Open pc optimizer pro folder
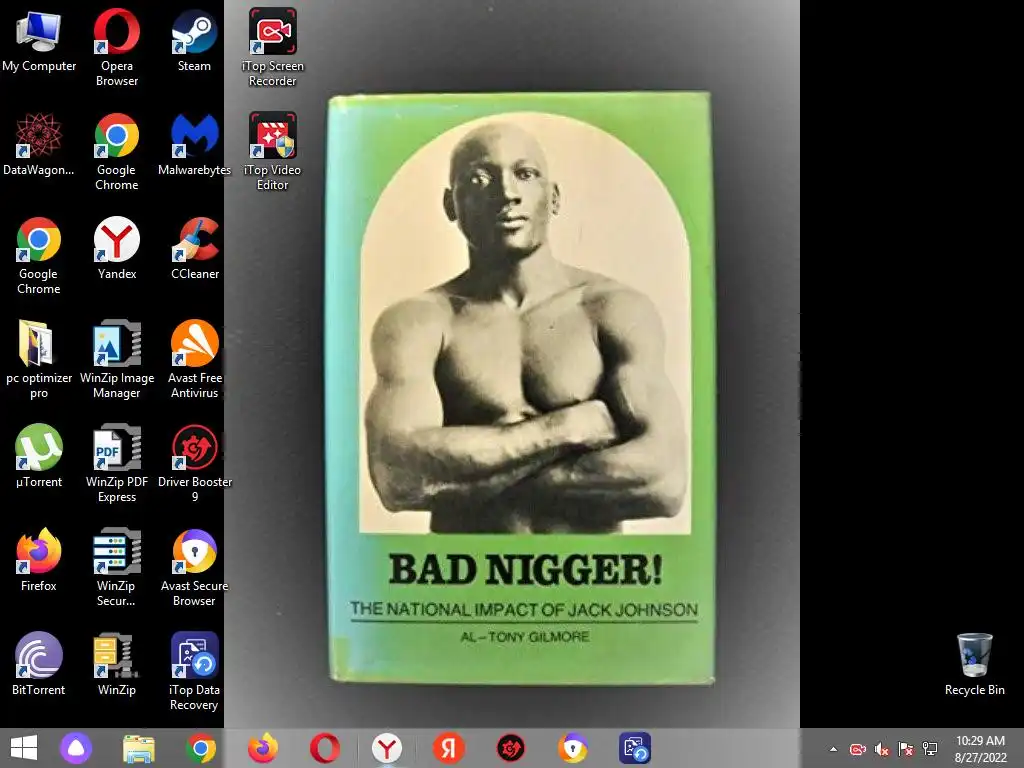The image size is (1024, 768). click(39, 359)
